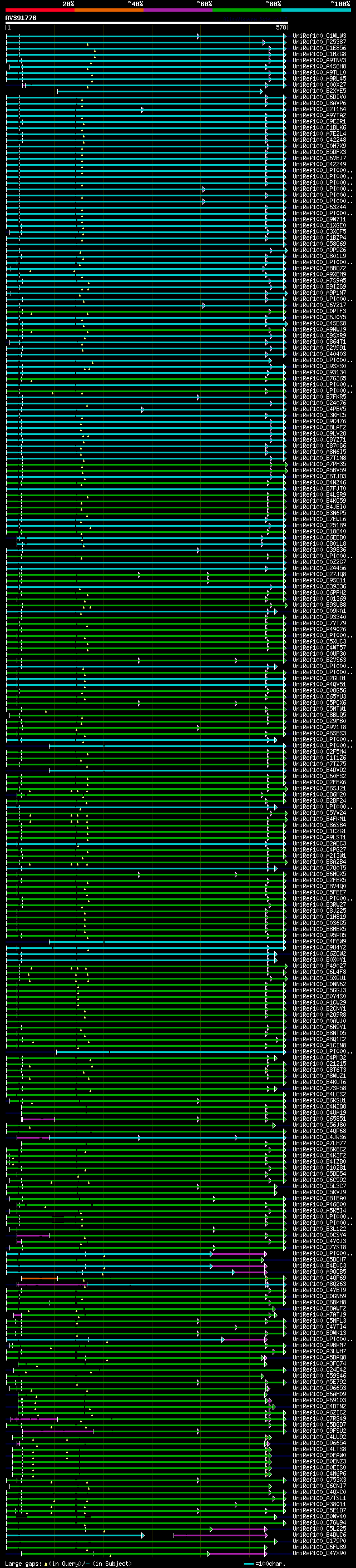
Task: Open the UniRef100_P25387 entry
Action: pyautogui.click(x=319, y=42)
